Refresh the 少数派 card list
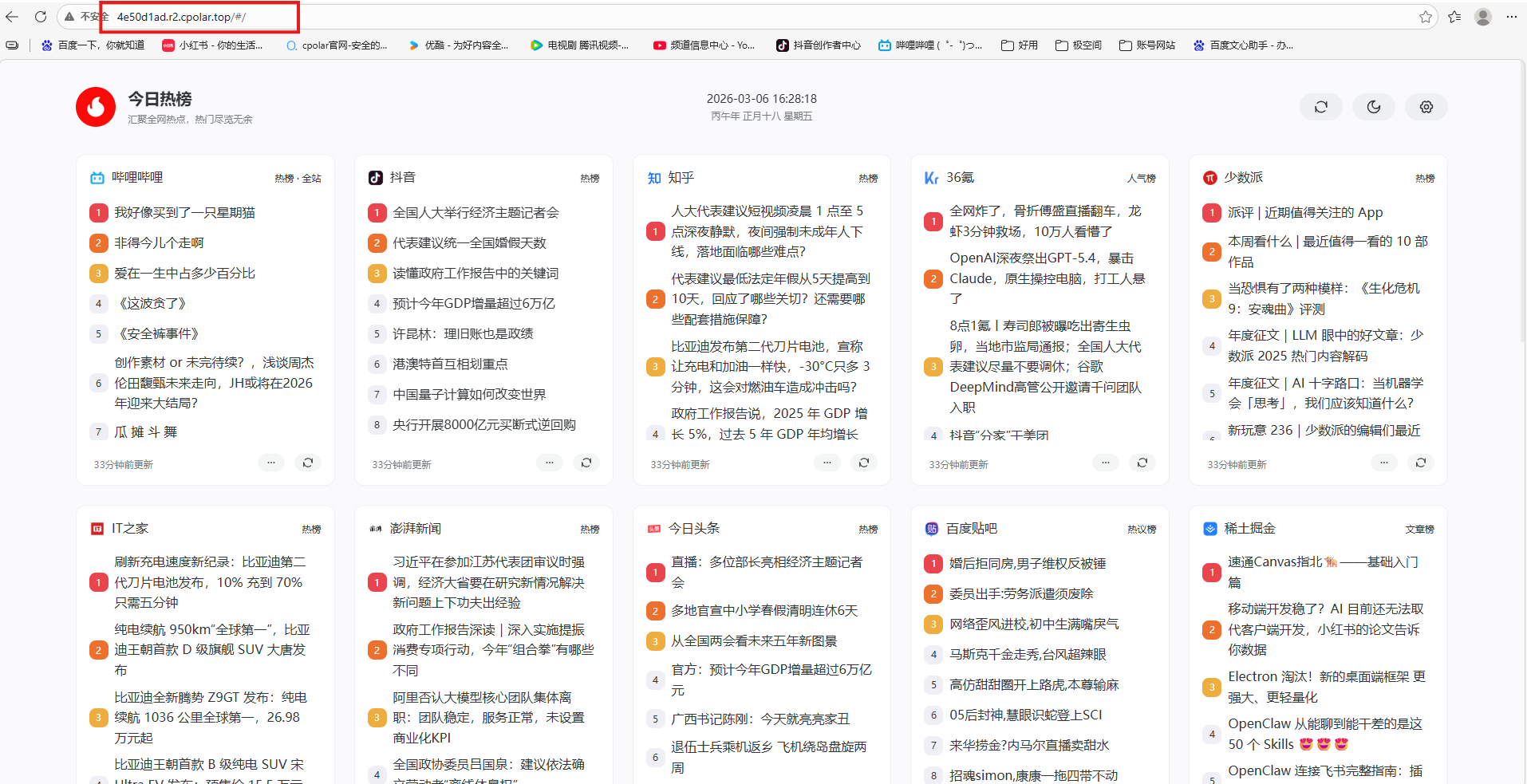Viewport: 1527px width, 784px height. [1420, 463]
